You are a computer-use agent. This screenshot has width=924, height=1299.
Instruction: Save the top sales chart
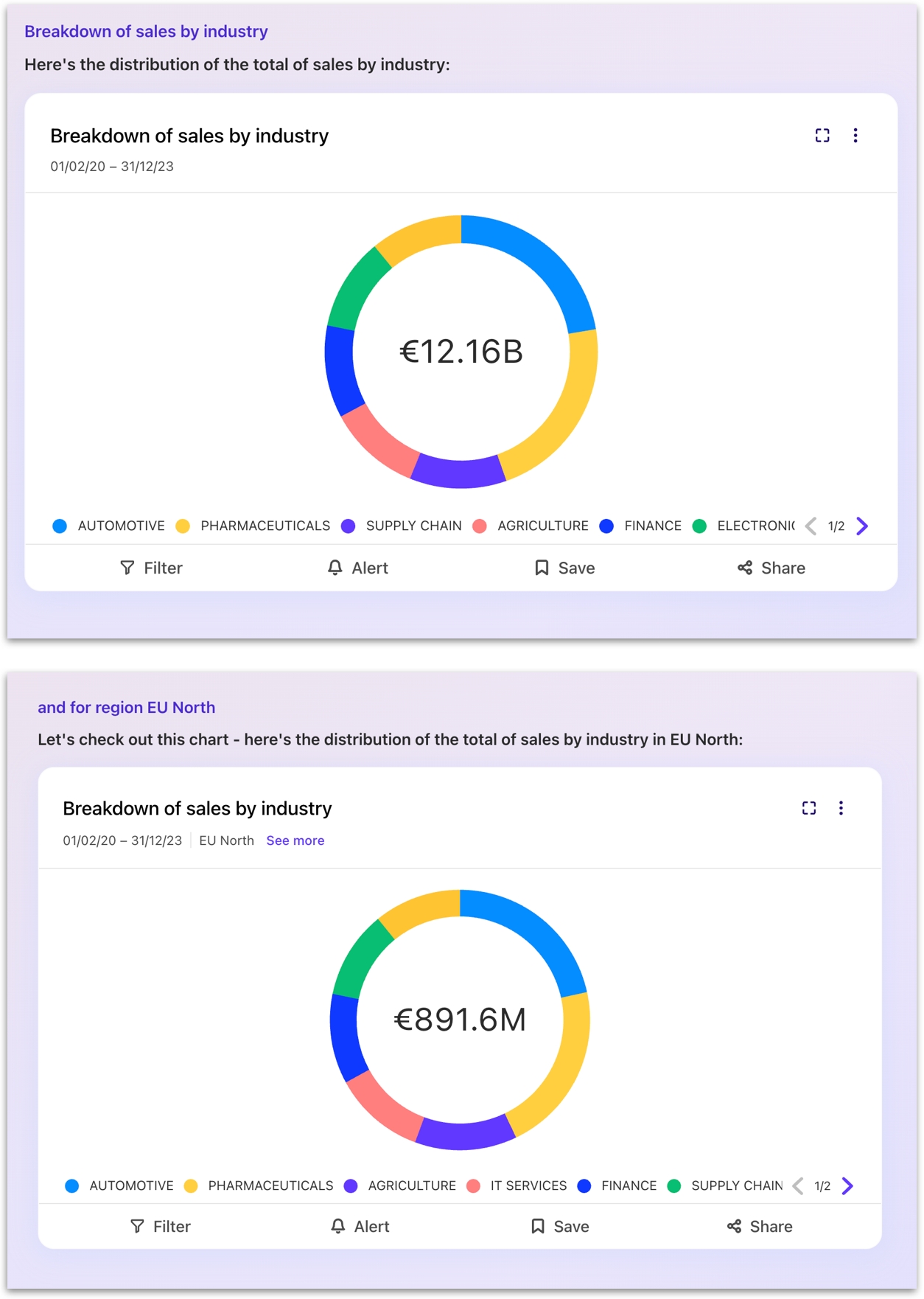(564, 568)
